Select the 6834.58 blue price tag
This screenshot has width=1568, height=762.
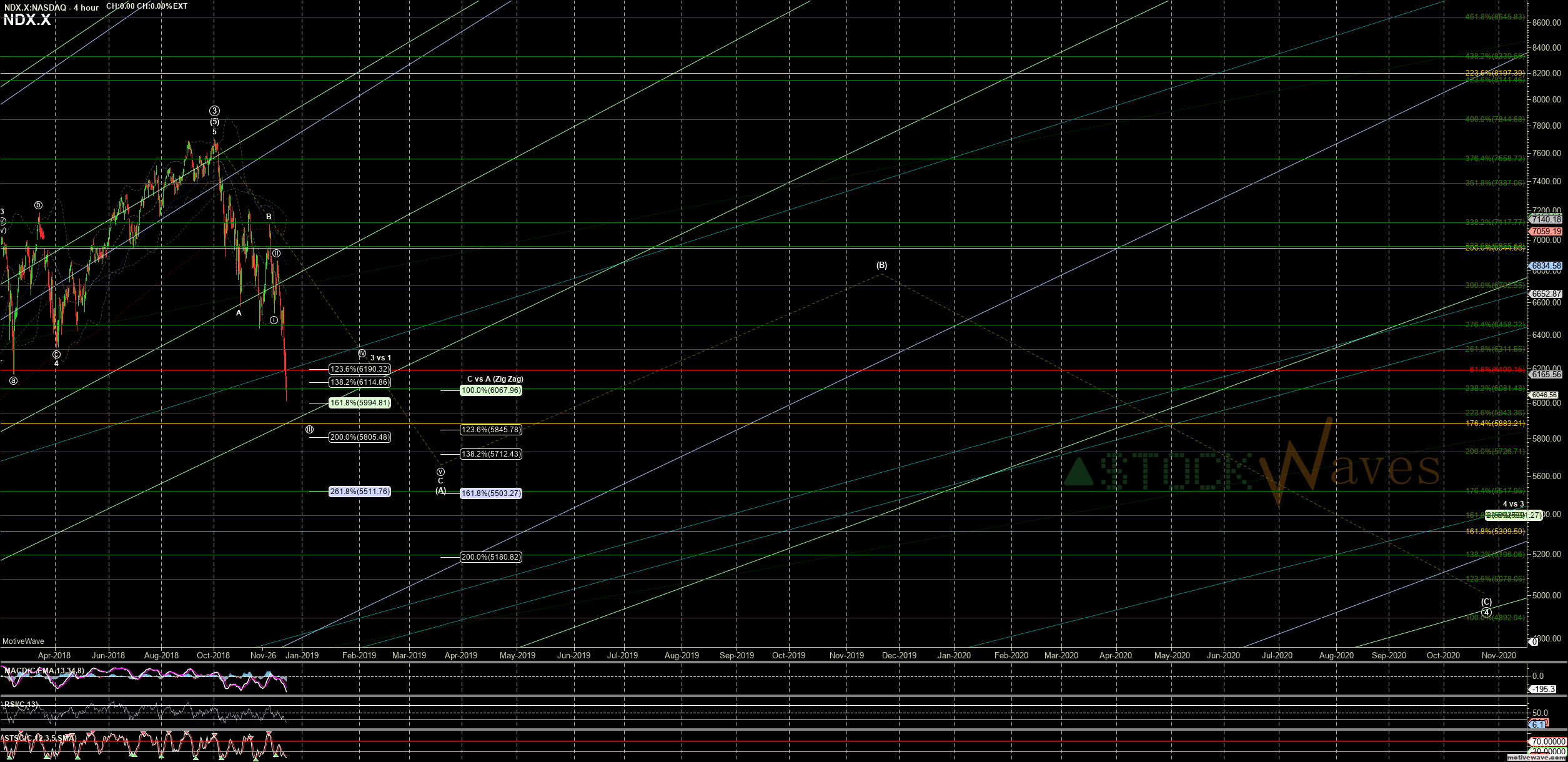[x=1546, y=265]
